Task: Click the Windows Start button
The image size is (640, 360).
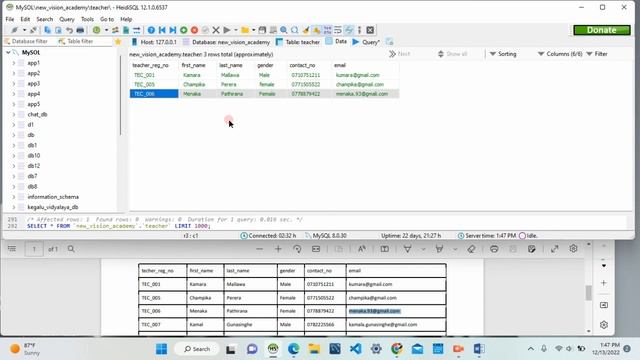Action: 162,349
